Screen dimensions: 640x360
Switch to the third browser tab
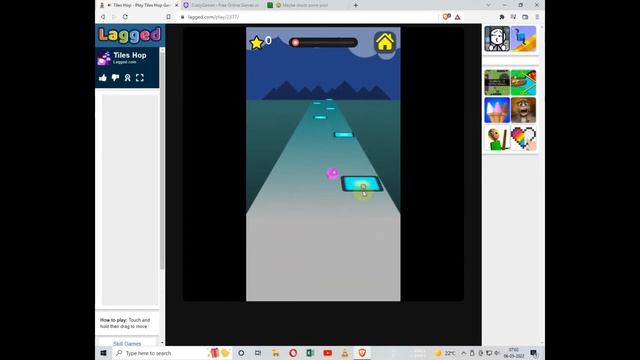coord(305,5)
